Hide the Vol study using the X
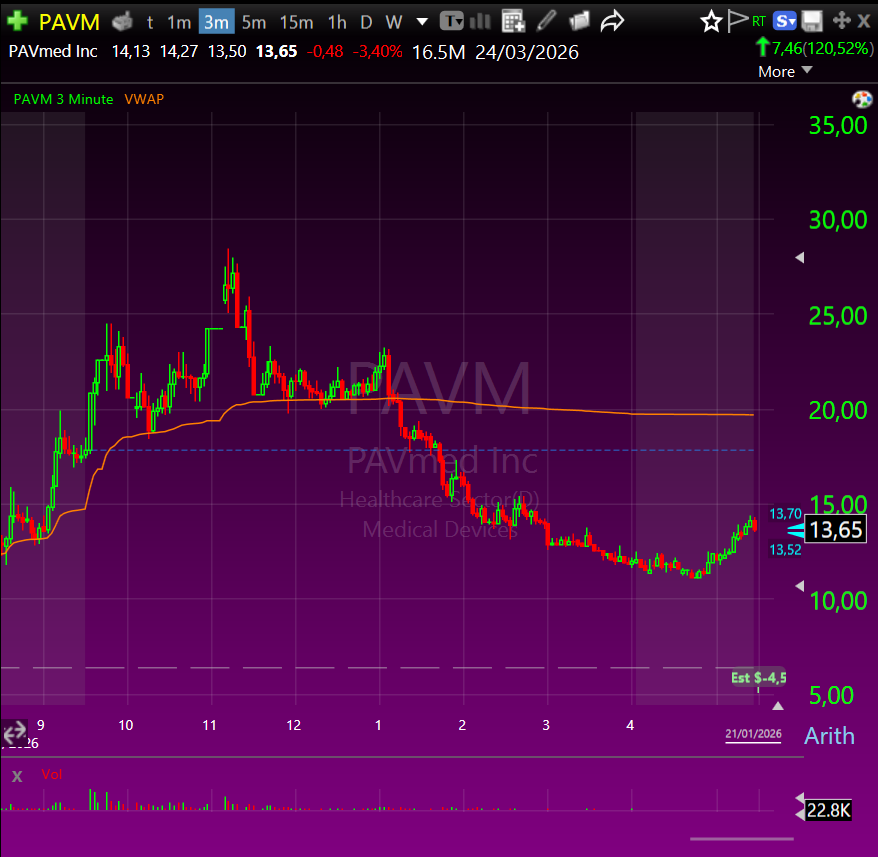878x857 pixels. 16,775
